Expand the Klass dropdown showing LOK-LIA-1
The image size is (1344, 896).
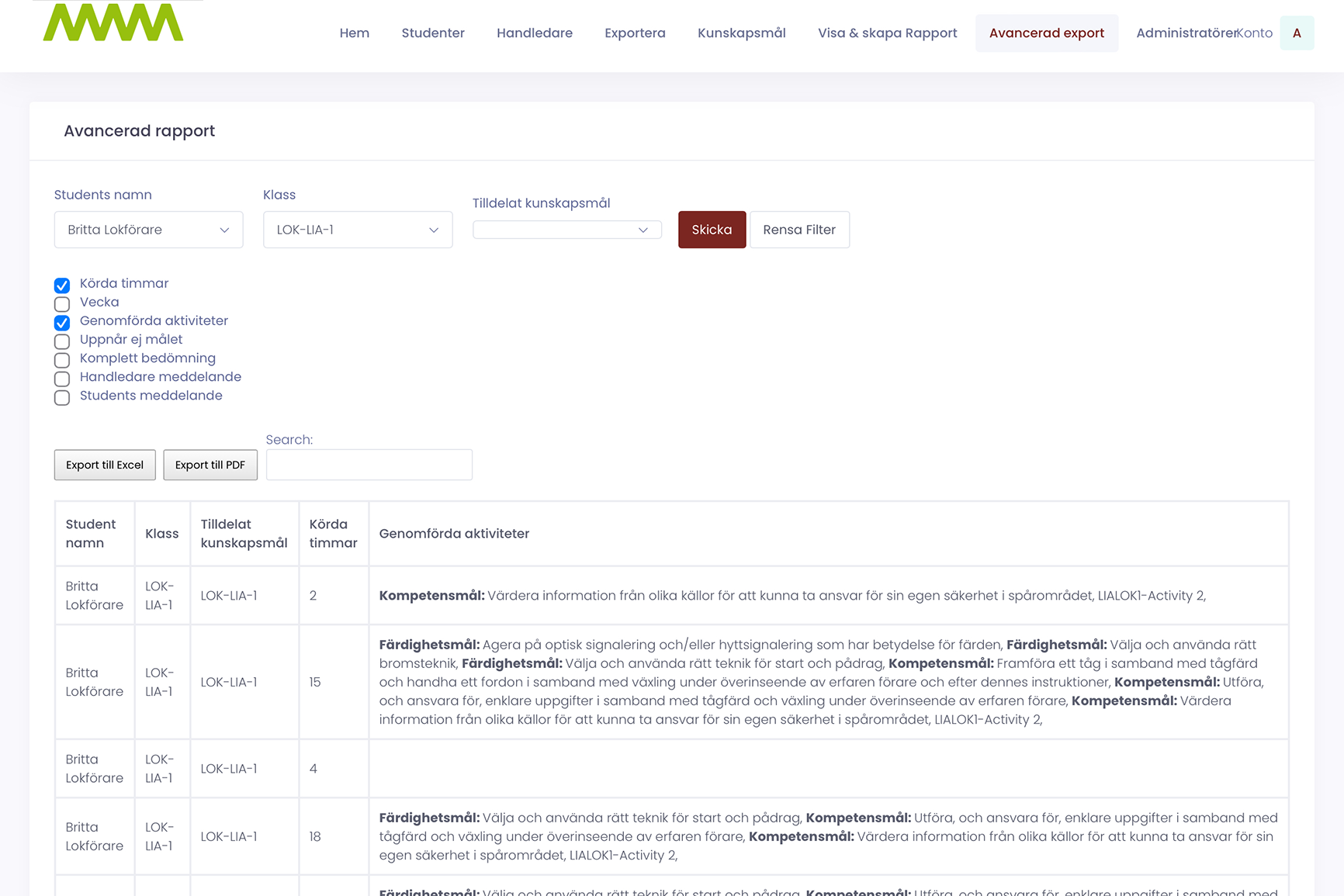358,230
